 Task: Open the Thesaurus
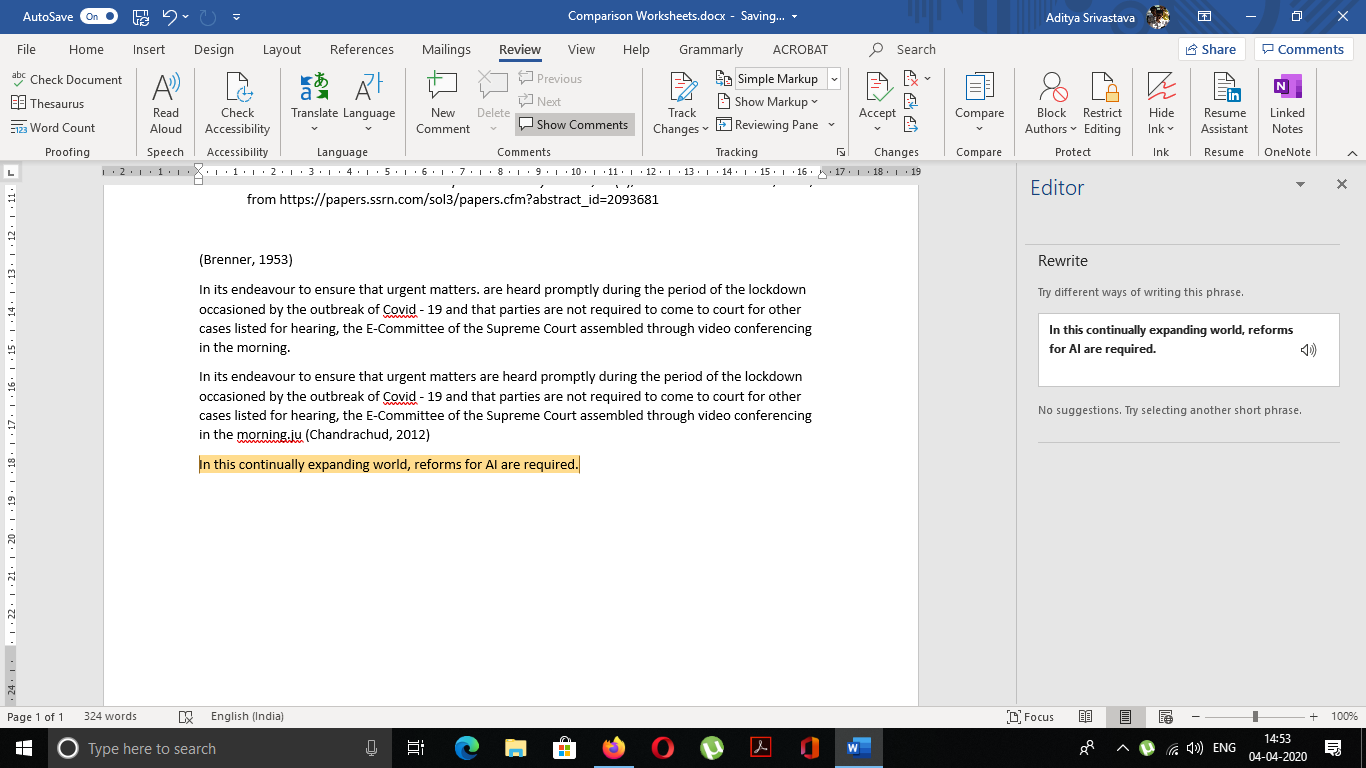(x=47, y=103)
